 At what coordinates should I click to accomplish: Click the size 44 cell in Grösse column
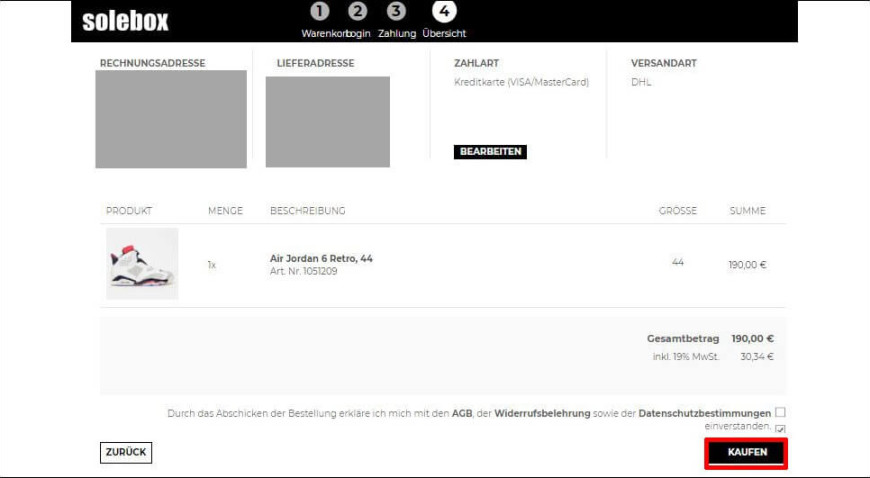677,262
